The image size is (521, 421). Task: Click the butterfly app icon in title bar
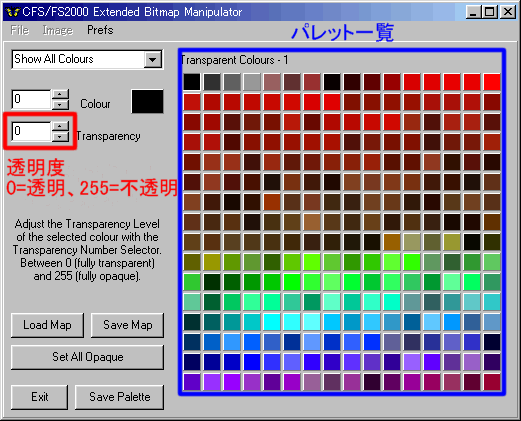13,12
